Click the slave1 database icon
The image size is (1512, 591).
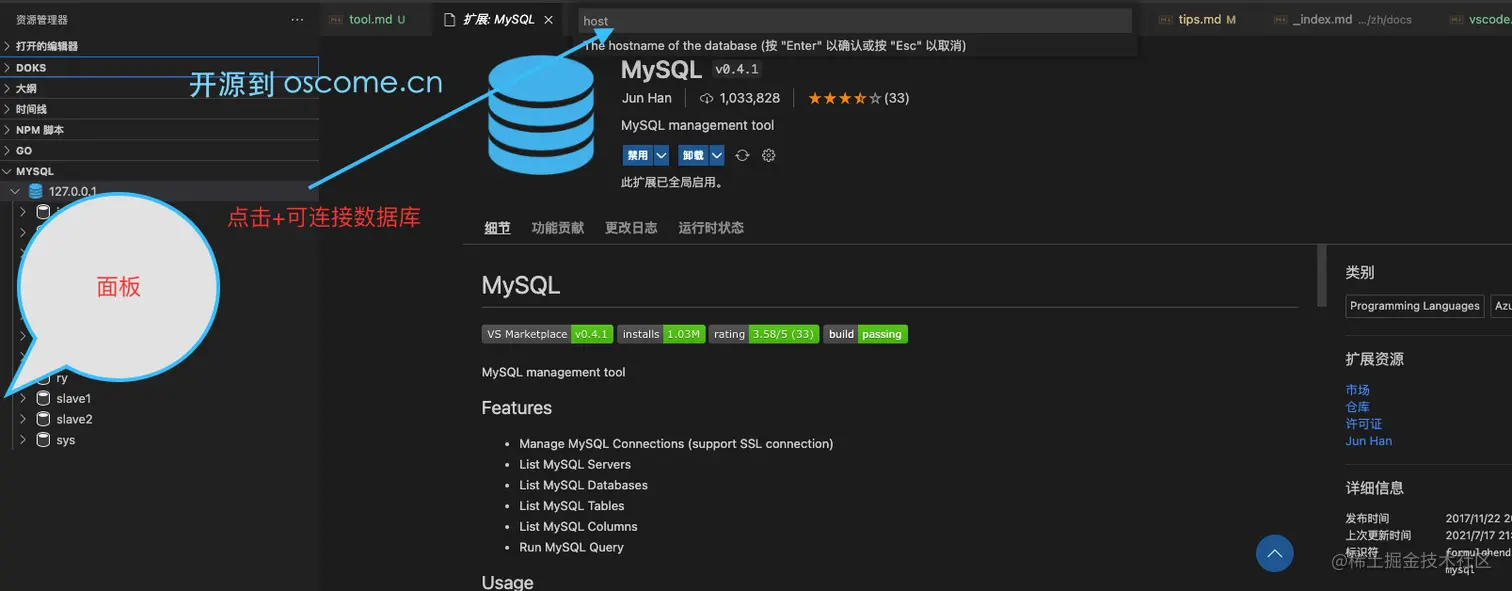[43, 398]
